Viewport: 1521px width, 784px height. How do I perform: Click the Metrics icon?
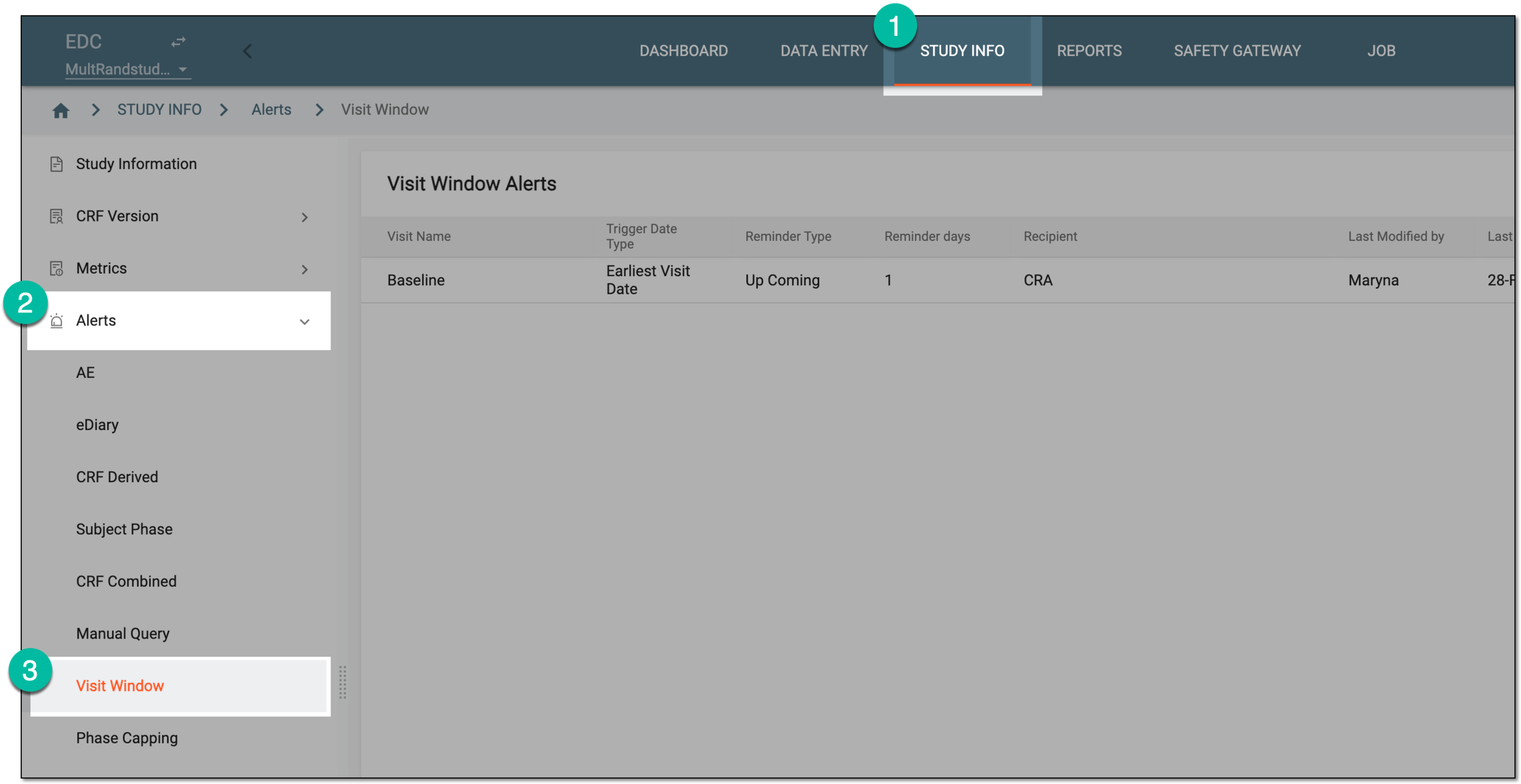point(56,269)
